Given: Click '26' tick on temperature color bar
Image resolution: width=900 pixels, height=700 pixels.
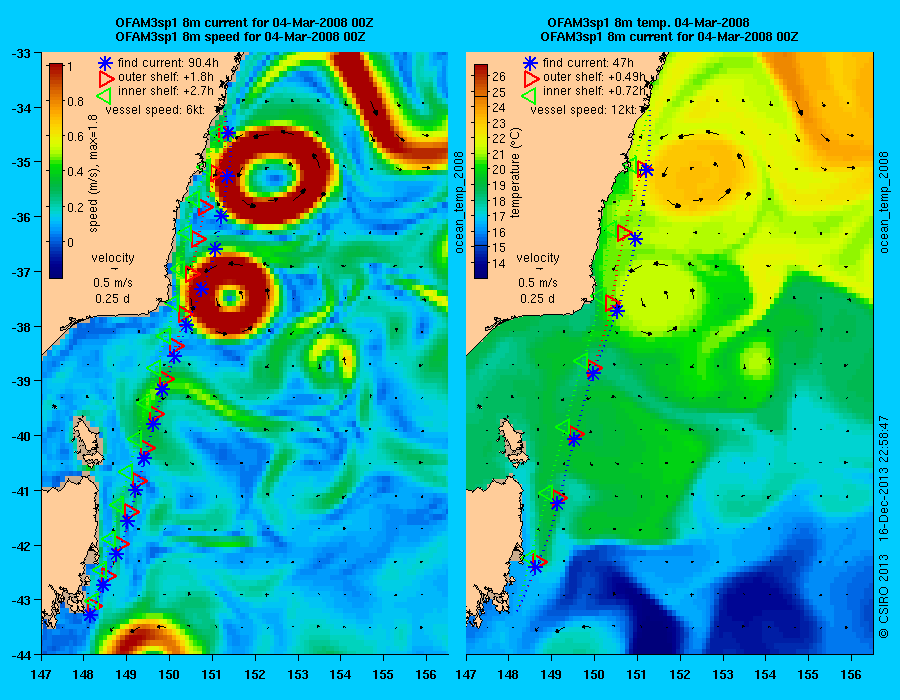Looking at the screenshot, I should [499, 76].
